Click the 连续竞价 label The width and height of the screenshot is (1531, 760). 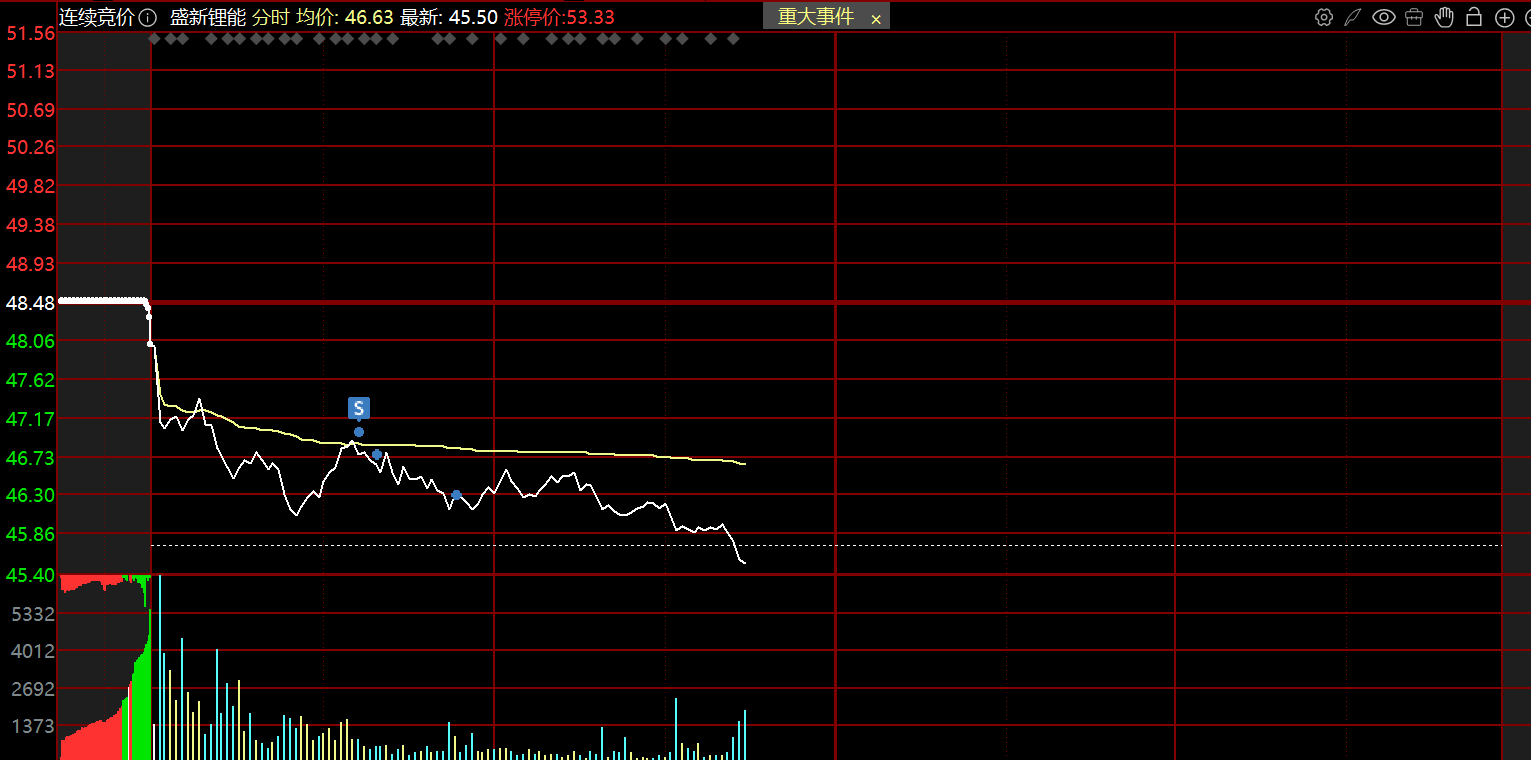tap(96, 17)
